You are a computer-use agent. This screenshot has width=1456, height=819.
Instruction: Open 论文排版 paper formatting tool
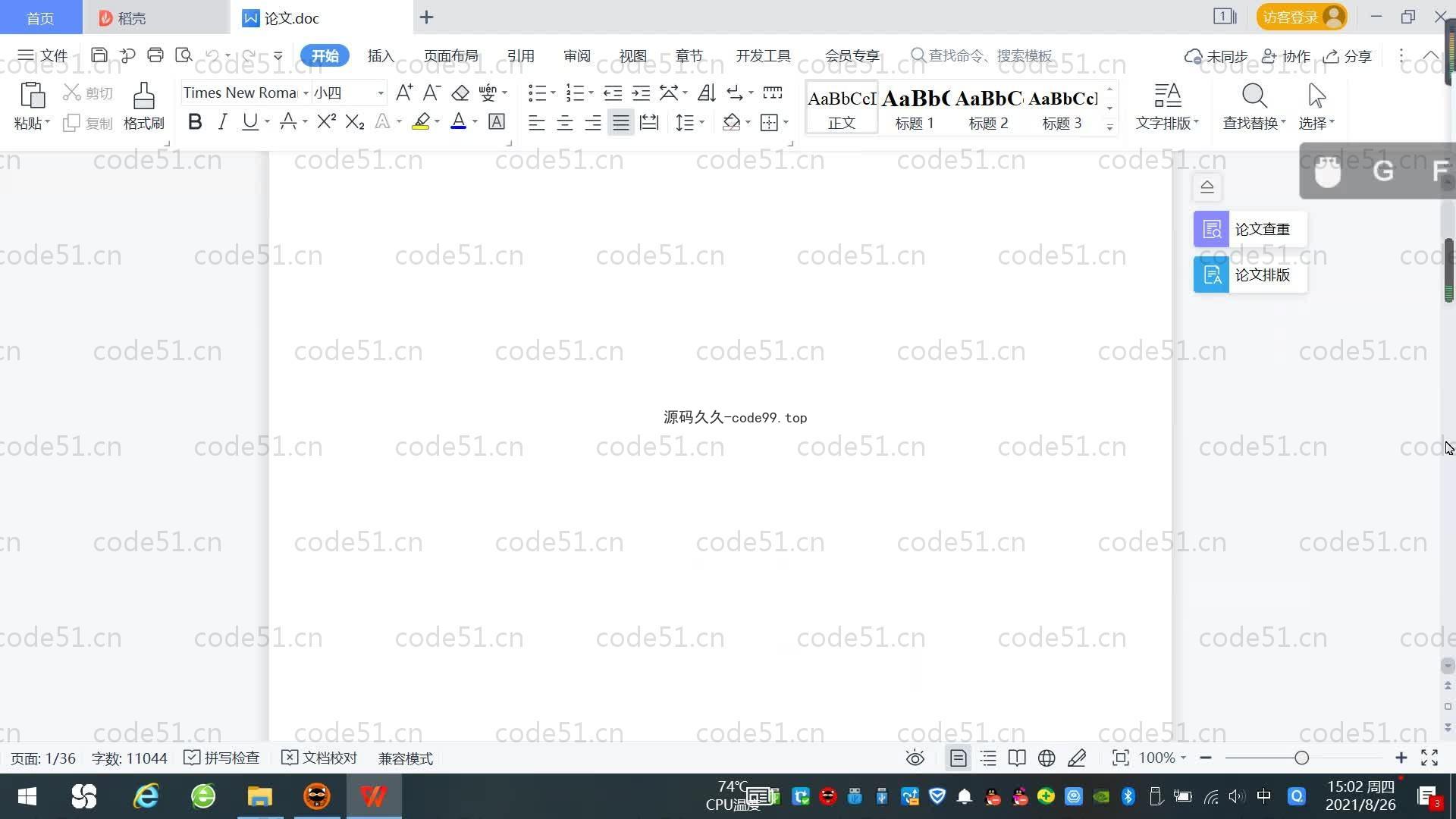coord(1250,275)
